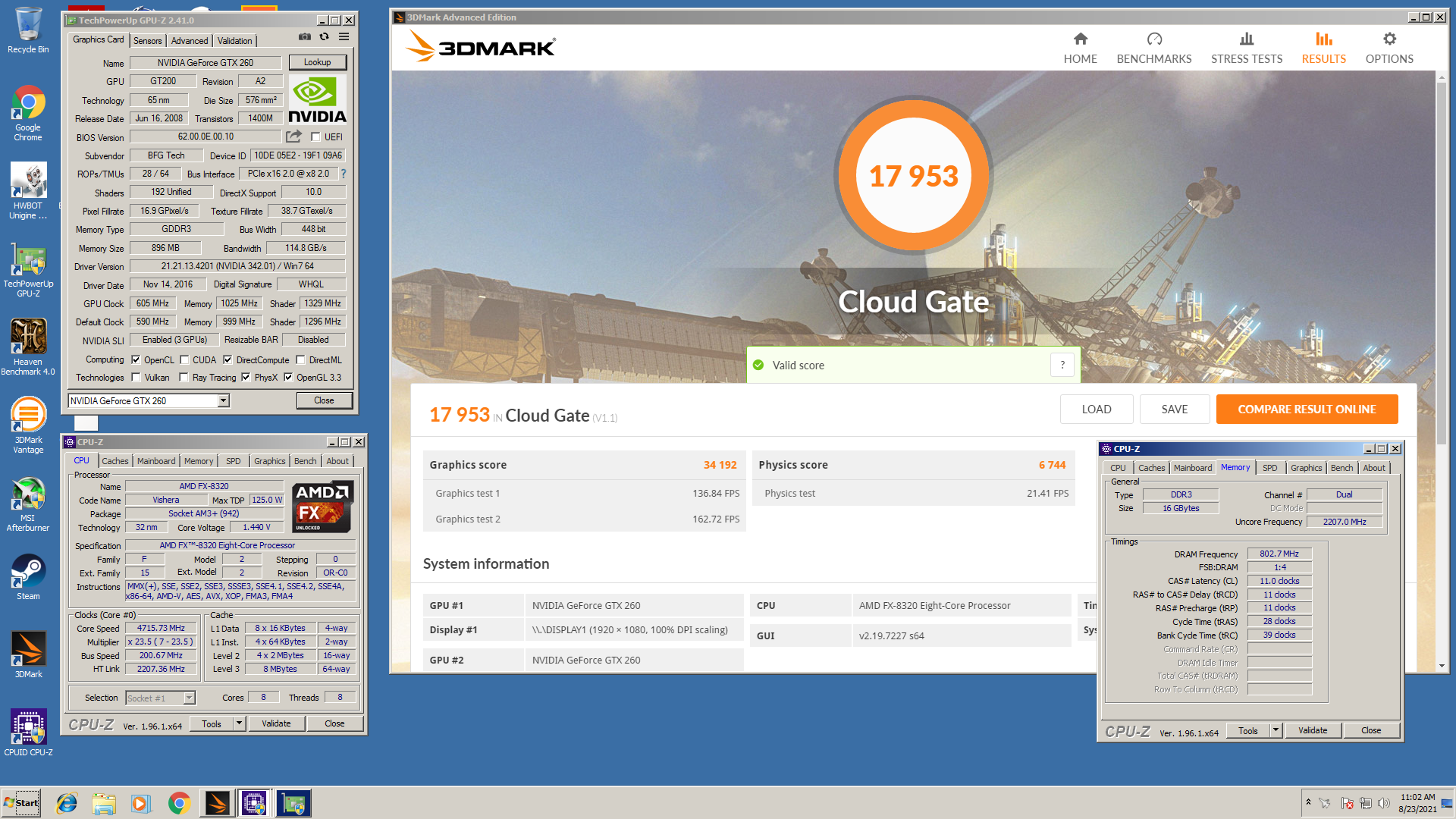Click Validate in the left CPU-Z window

click(276, 723)
